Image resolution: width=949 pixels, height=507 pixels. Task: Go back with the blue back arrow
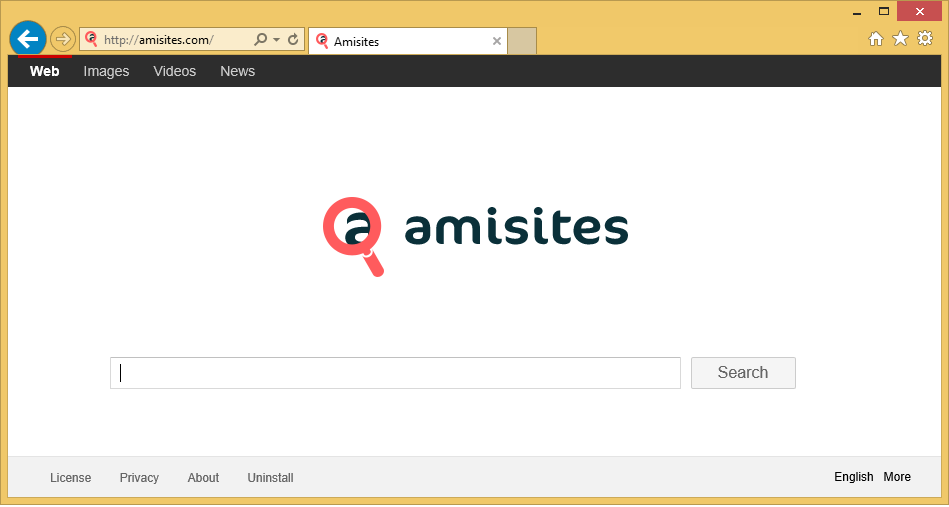pyautogui.click(x=28, y=39)
